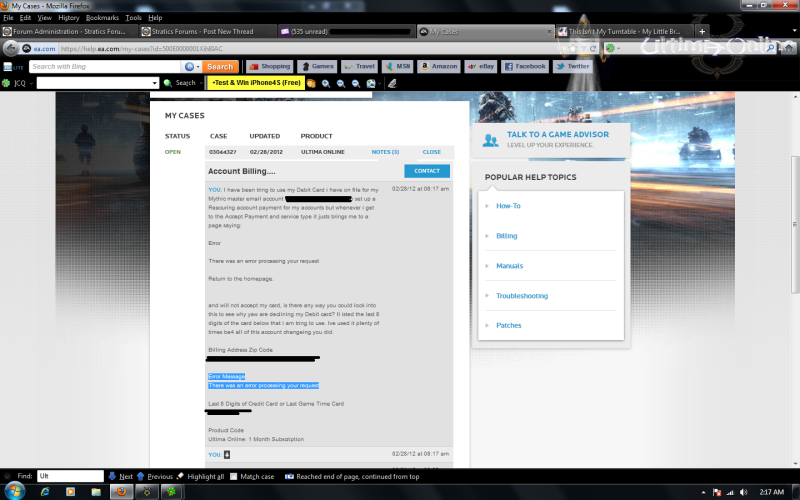Show hidden system tray icons
Viewport: 800px width, 500px height.
pyautogui.click(x=704, y=492)
